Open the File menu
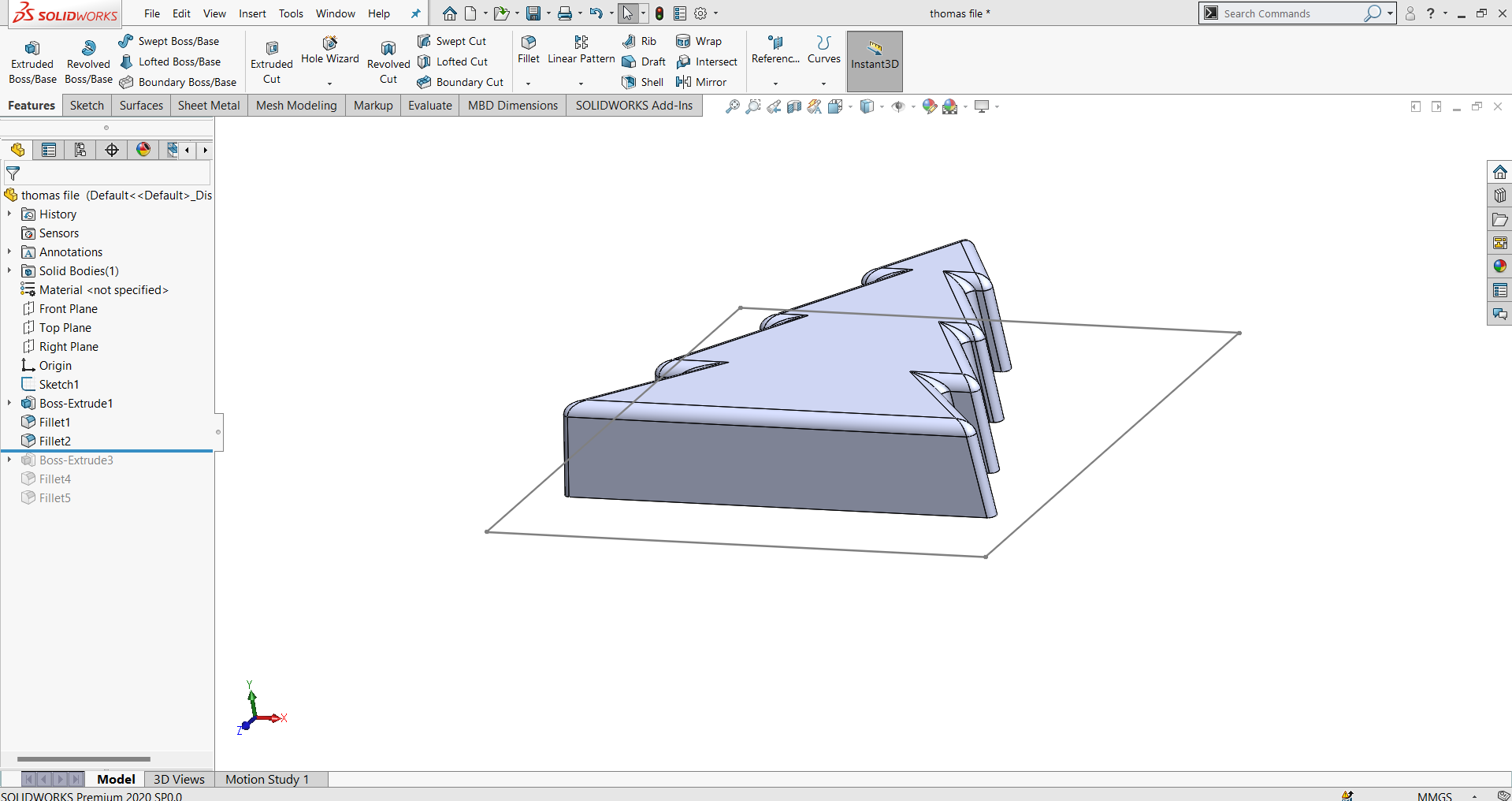This screenshot has width=1512, height=801. point(152,13)
